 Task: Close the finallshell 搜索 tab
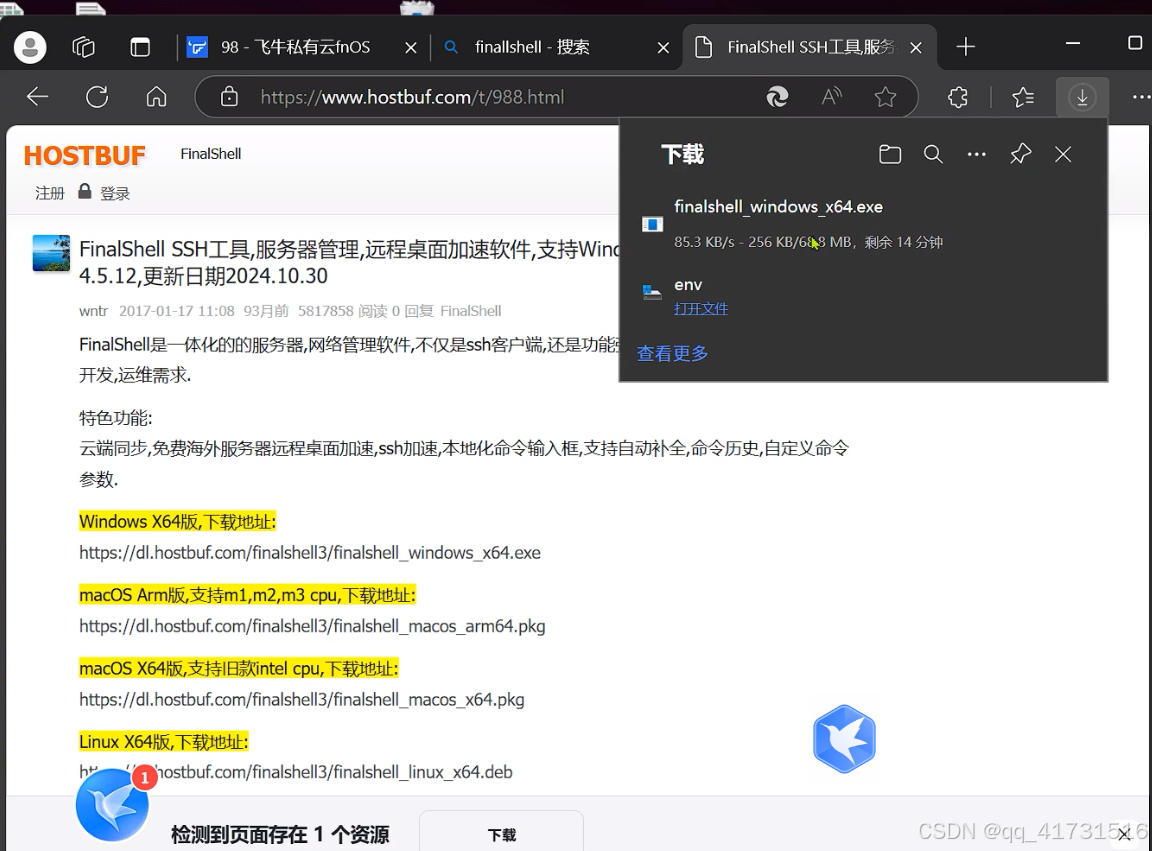point(663,48)
